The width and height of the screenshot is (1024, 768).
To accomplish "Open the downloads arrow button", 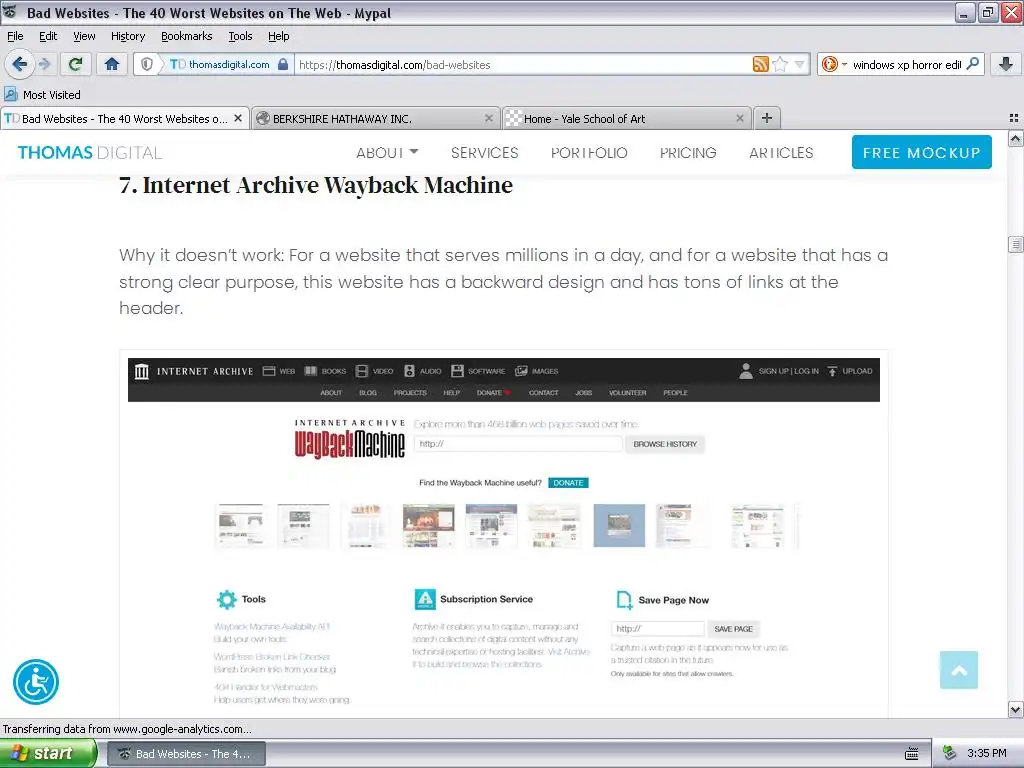I will click(1006, 64).
